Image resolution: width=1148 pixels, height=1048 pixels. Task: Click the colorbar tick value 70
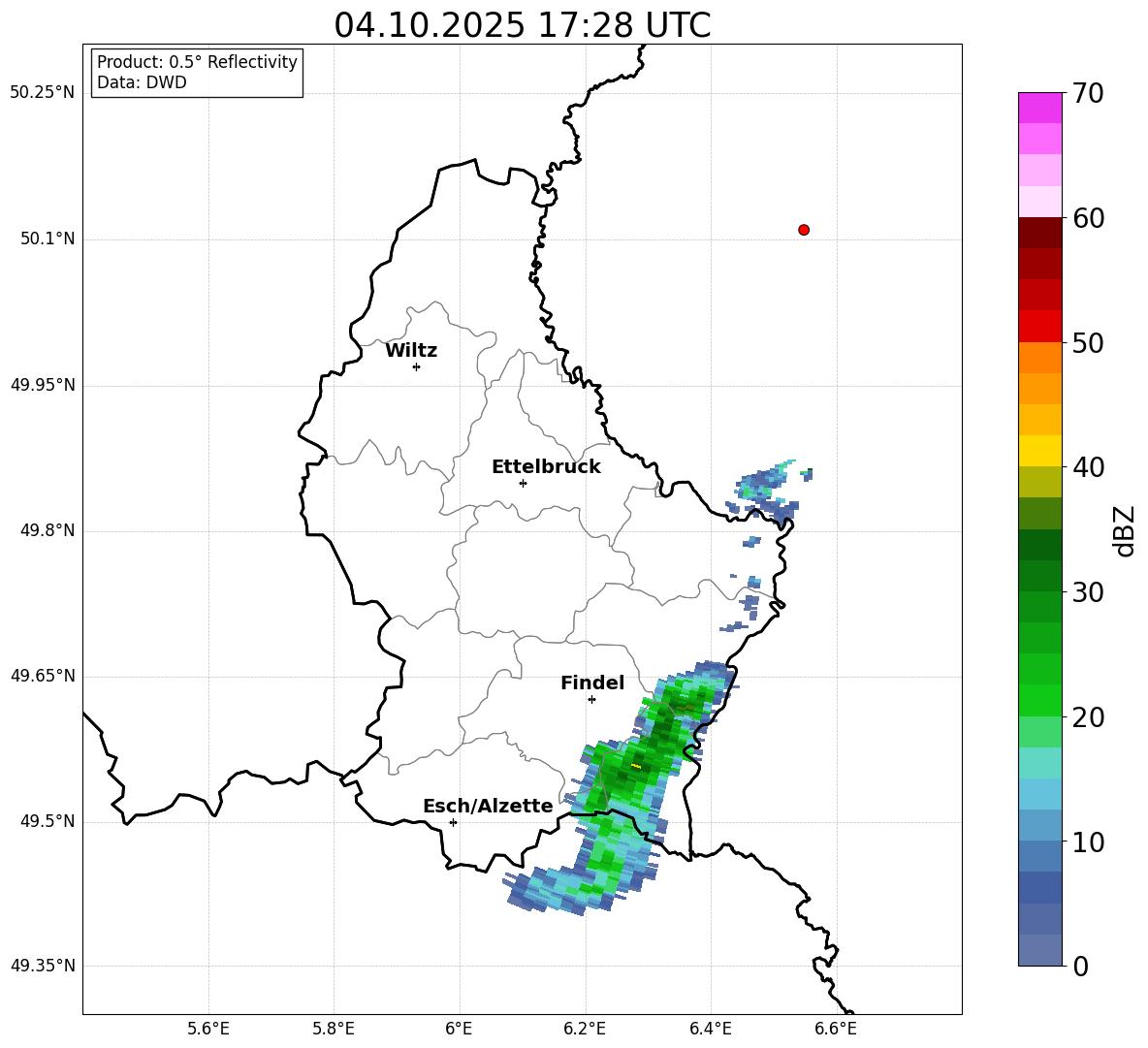tap(1088, 93)
